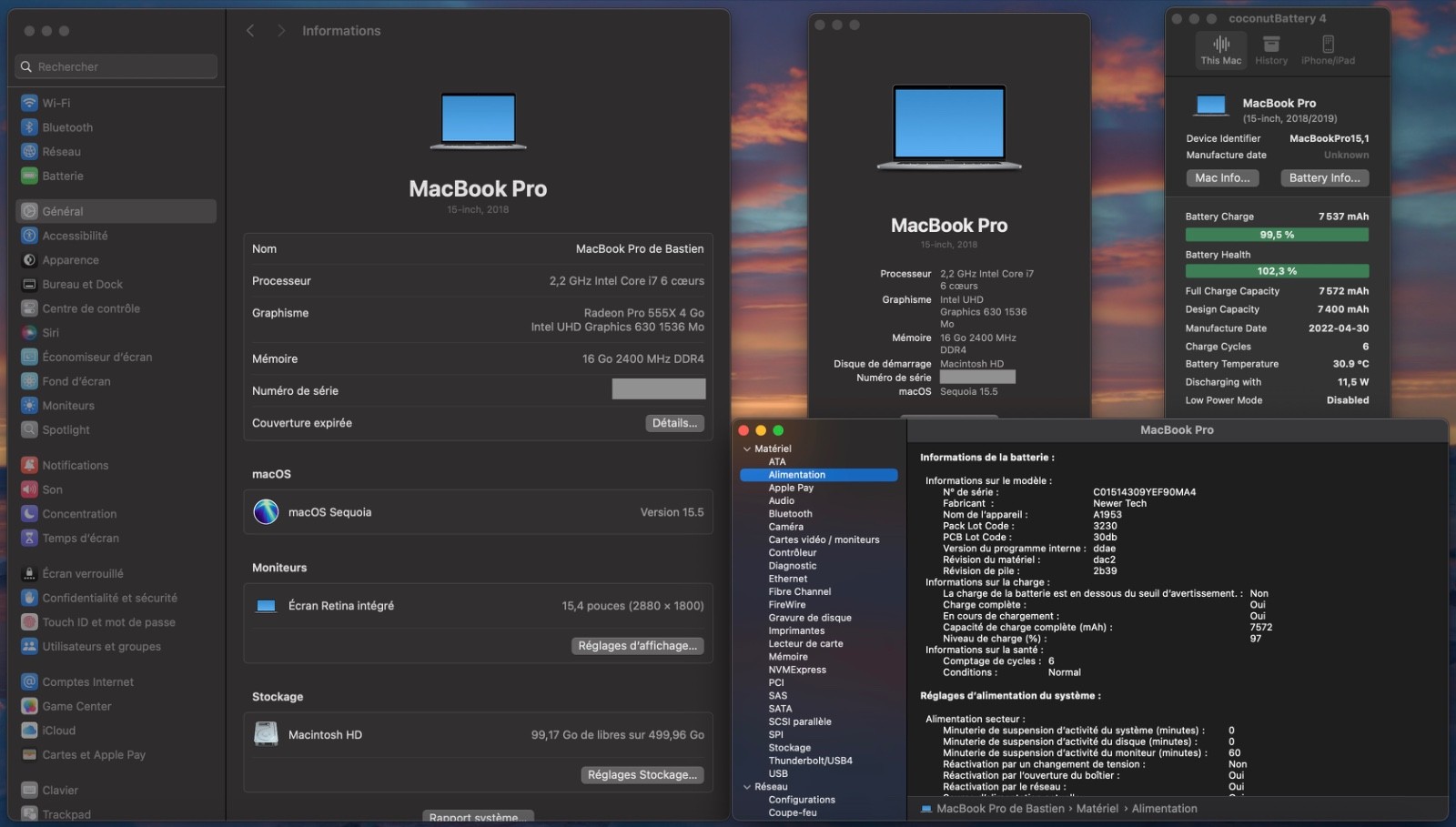Click the Écran Retina intégré row
The width and height of the screenshot is (1456, 827).
(x=478, y=606)
